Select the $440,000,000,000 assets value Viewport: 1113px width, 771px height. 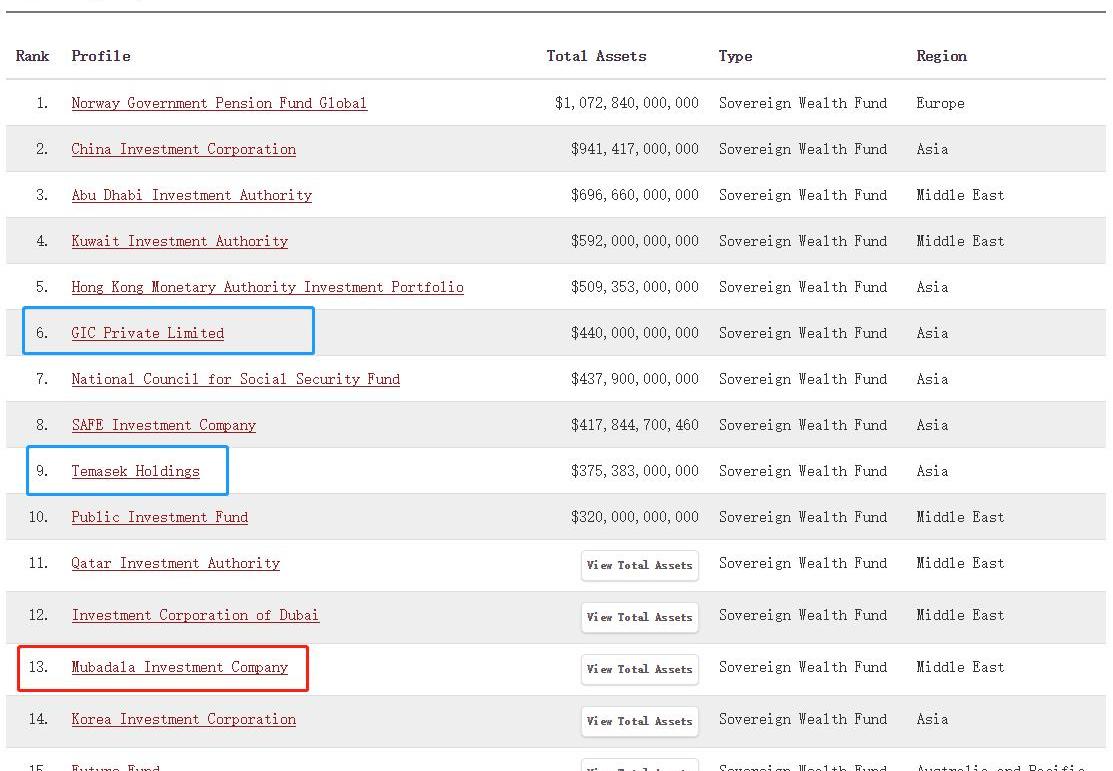635,334
